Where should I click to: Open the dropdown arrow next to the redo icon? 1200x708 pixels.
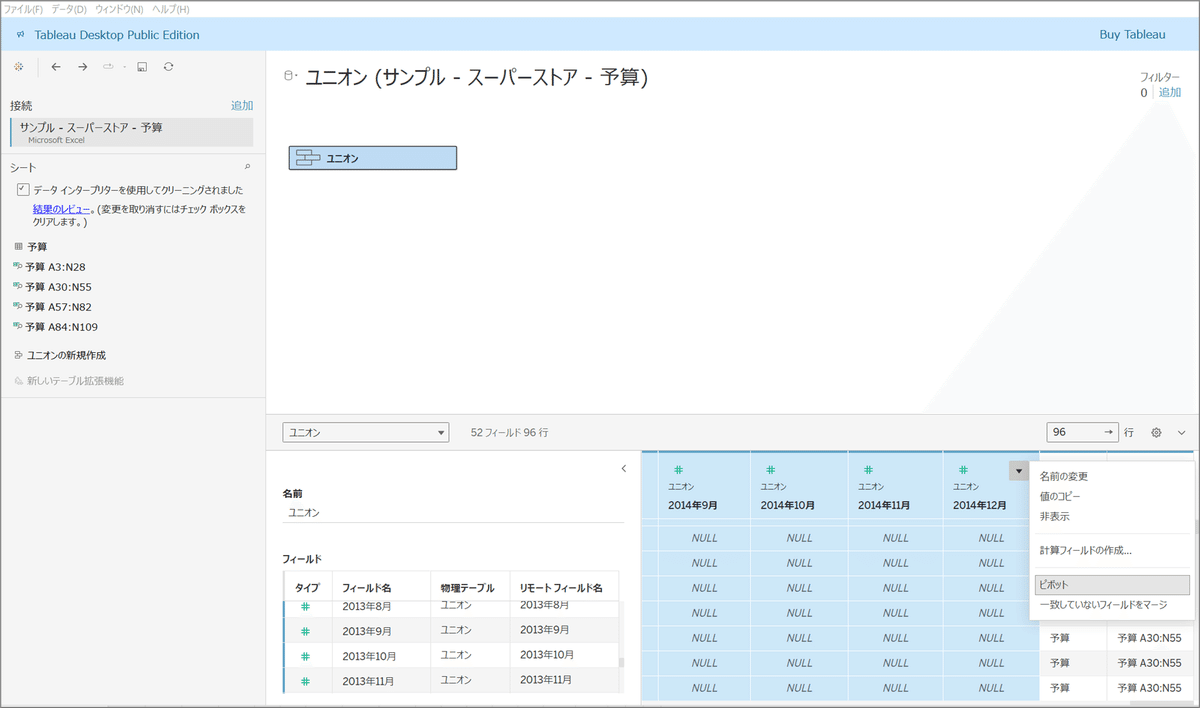pyautogui.click(x=125, y=67)
